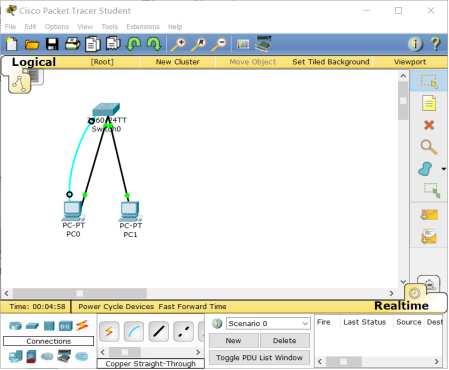
Task: Choose the Draw Polygon shape tool
Action: click(x=425, y=169)
